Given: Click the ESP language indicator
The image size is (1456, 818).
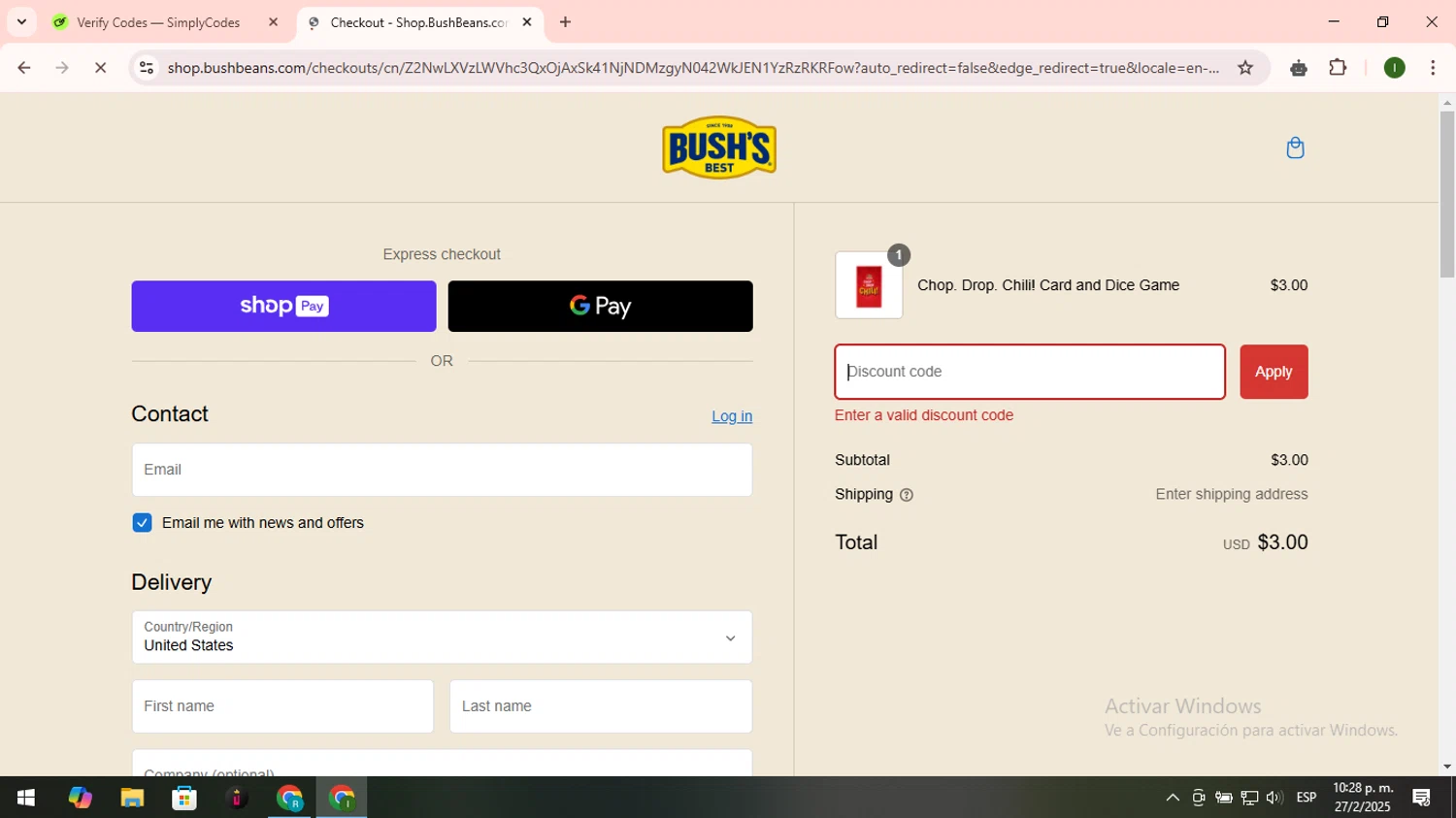Looking at the screenshot, I should coord(1307,798).
